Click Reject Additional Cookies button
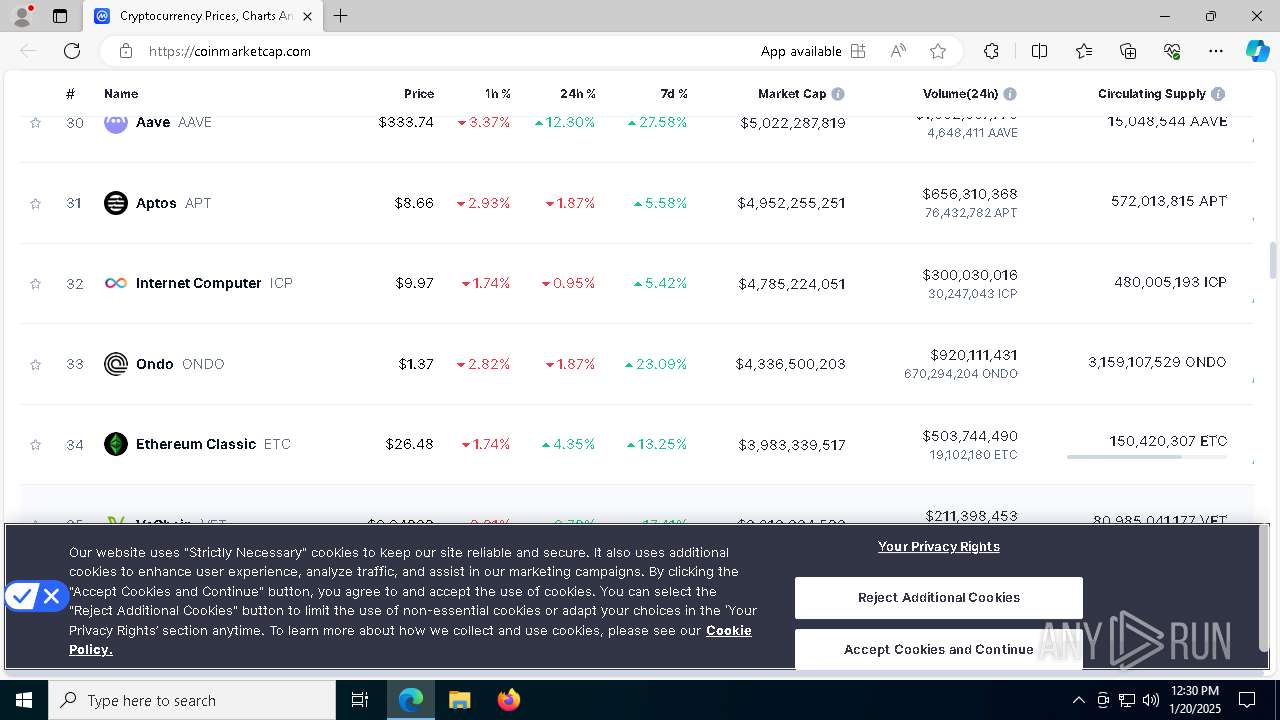1280x720 pixels. (939, 598)
